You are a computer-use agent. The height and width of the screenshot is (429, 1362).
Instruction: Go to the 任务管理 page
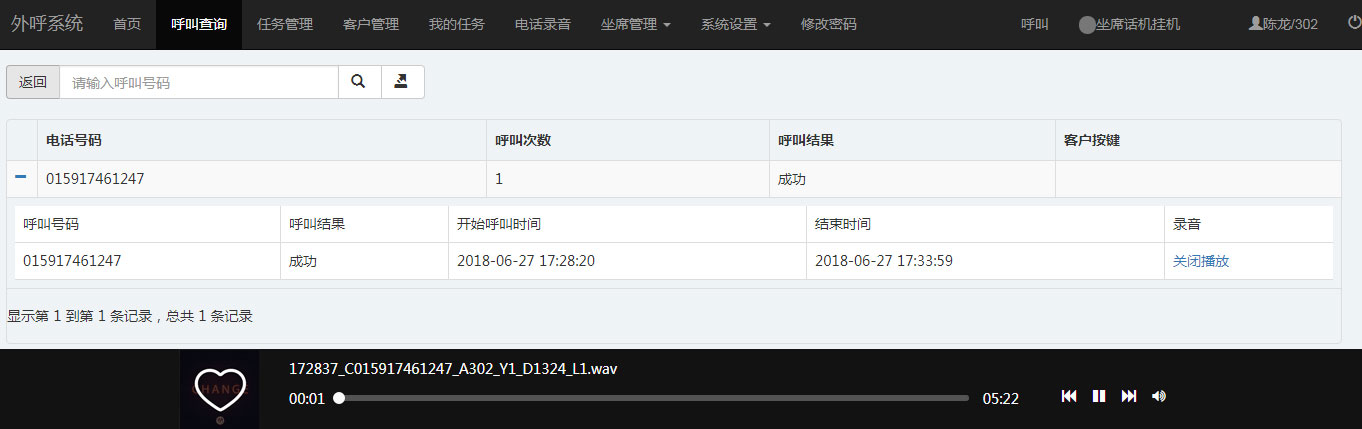285,24
